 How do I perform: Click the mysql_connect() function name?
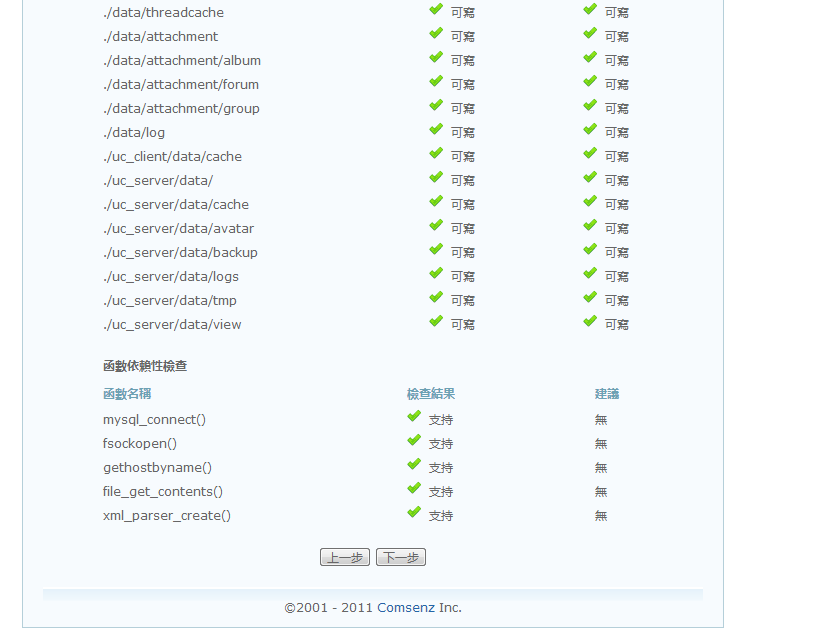154,420
